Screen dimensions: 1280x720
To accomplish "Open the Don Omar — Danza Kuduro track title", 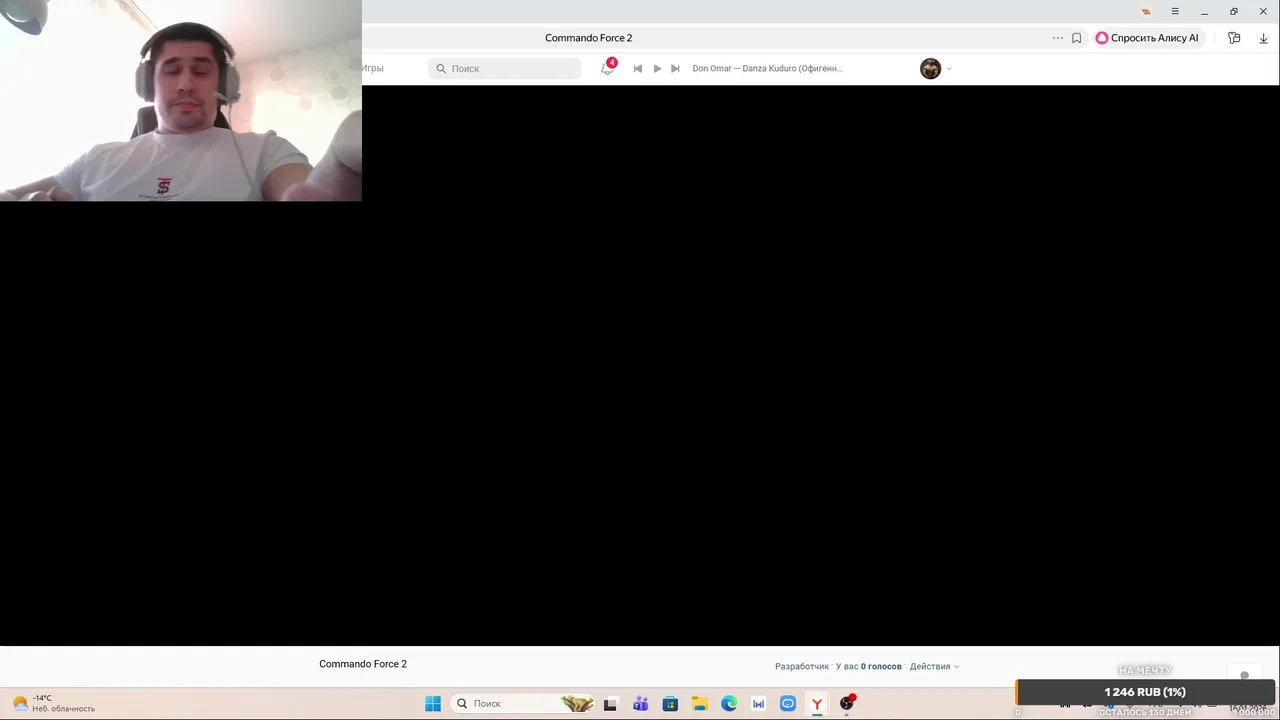I will pos(767,68).
